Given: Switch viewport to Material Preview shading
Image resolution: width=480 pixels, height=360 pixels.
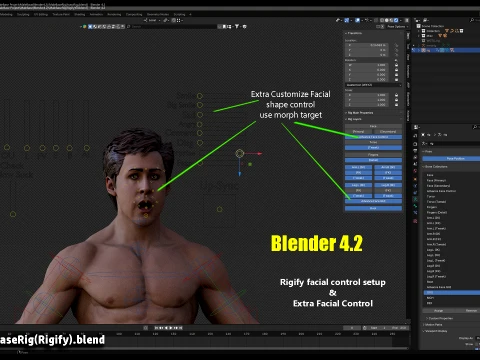Looking at the screenshot, I should [x=391, y=20].
